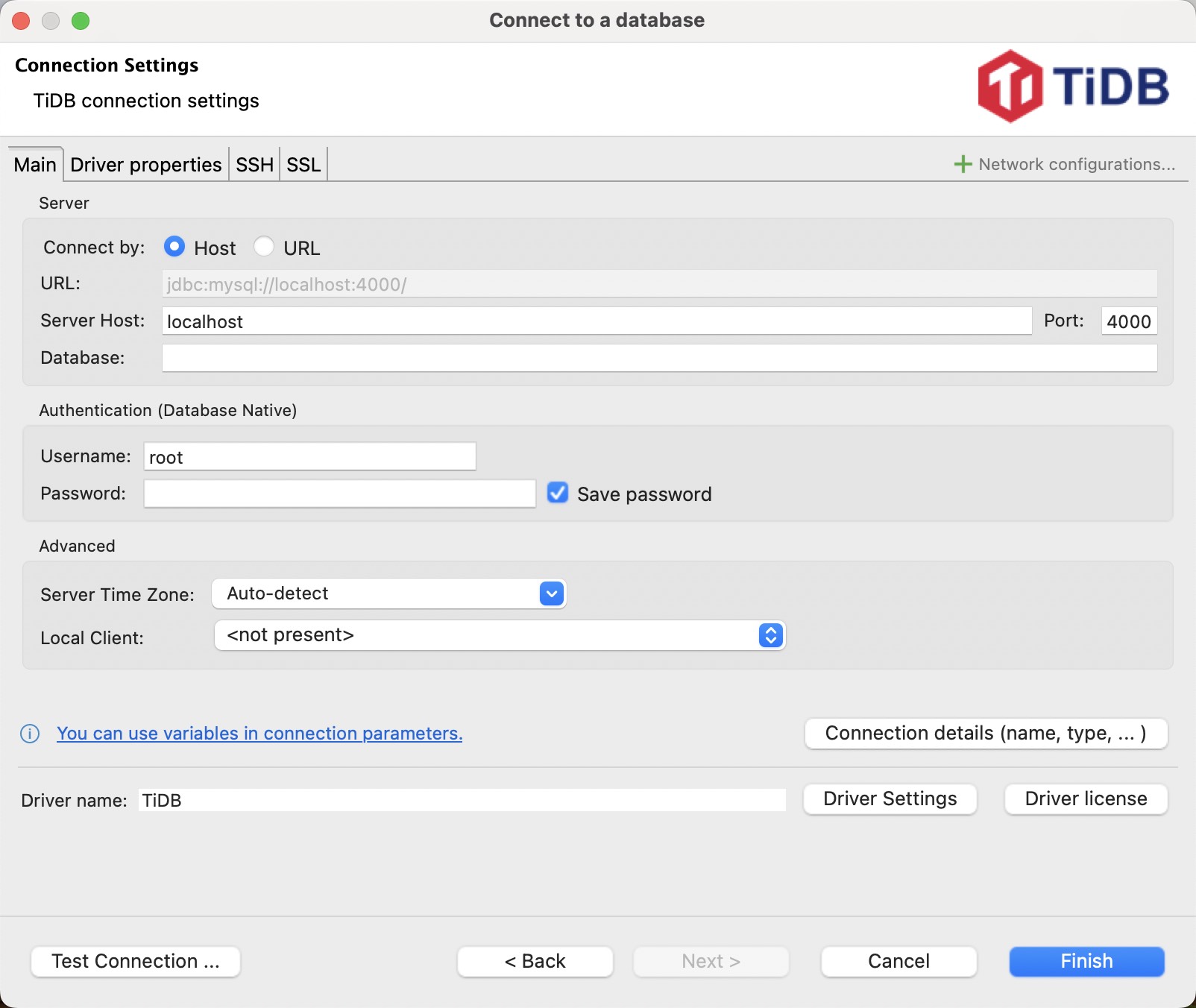The image size is (1196, 1008).
Task: Select the Host radio button
Action: click(174, 247)
